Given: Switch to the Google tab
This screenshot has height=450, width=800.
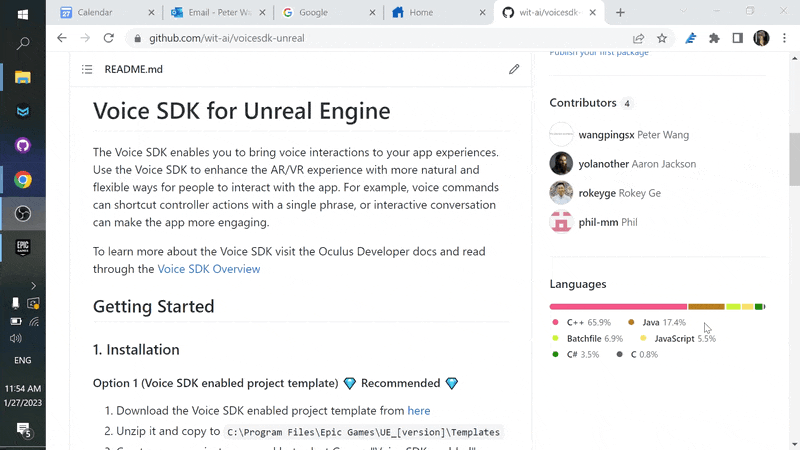Looking at the screenshot, I should [x=327, y=12].
